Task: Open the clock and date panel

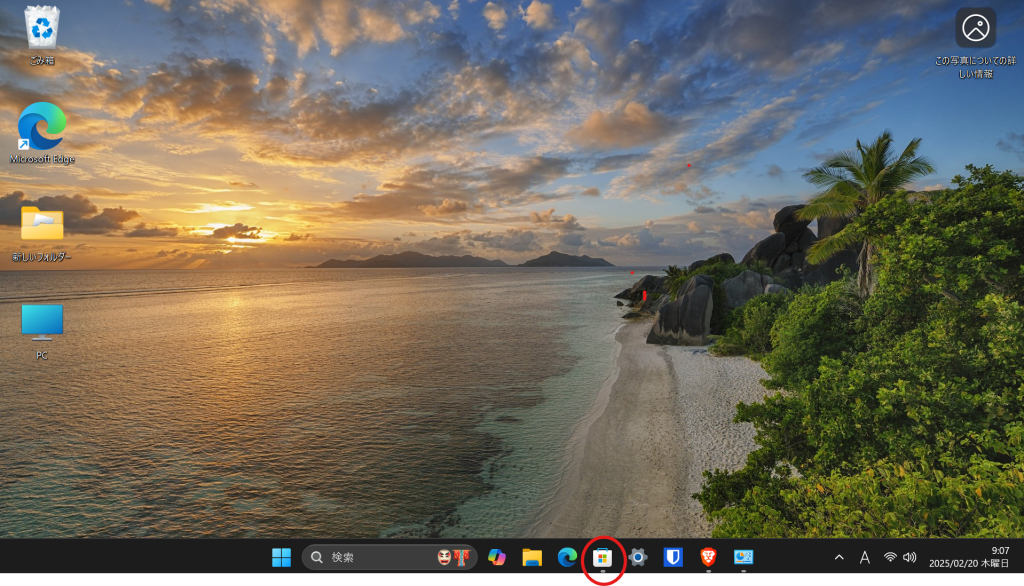Action: (969, 557)
